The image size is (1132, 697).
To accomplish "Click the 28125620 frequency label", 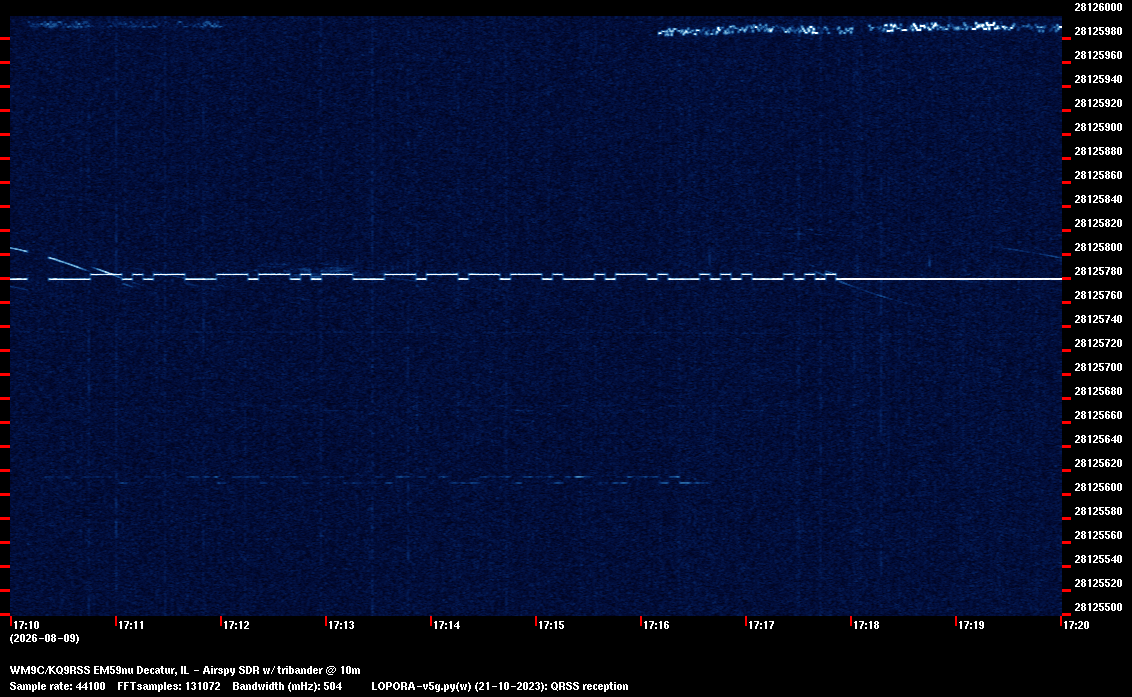I will pyautogui.click(x=1098, y=463).
